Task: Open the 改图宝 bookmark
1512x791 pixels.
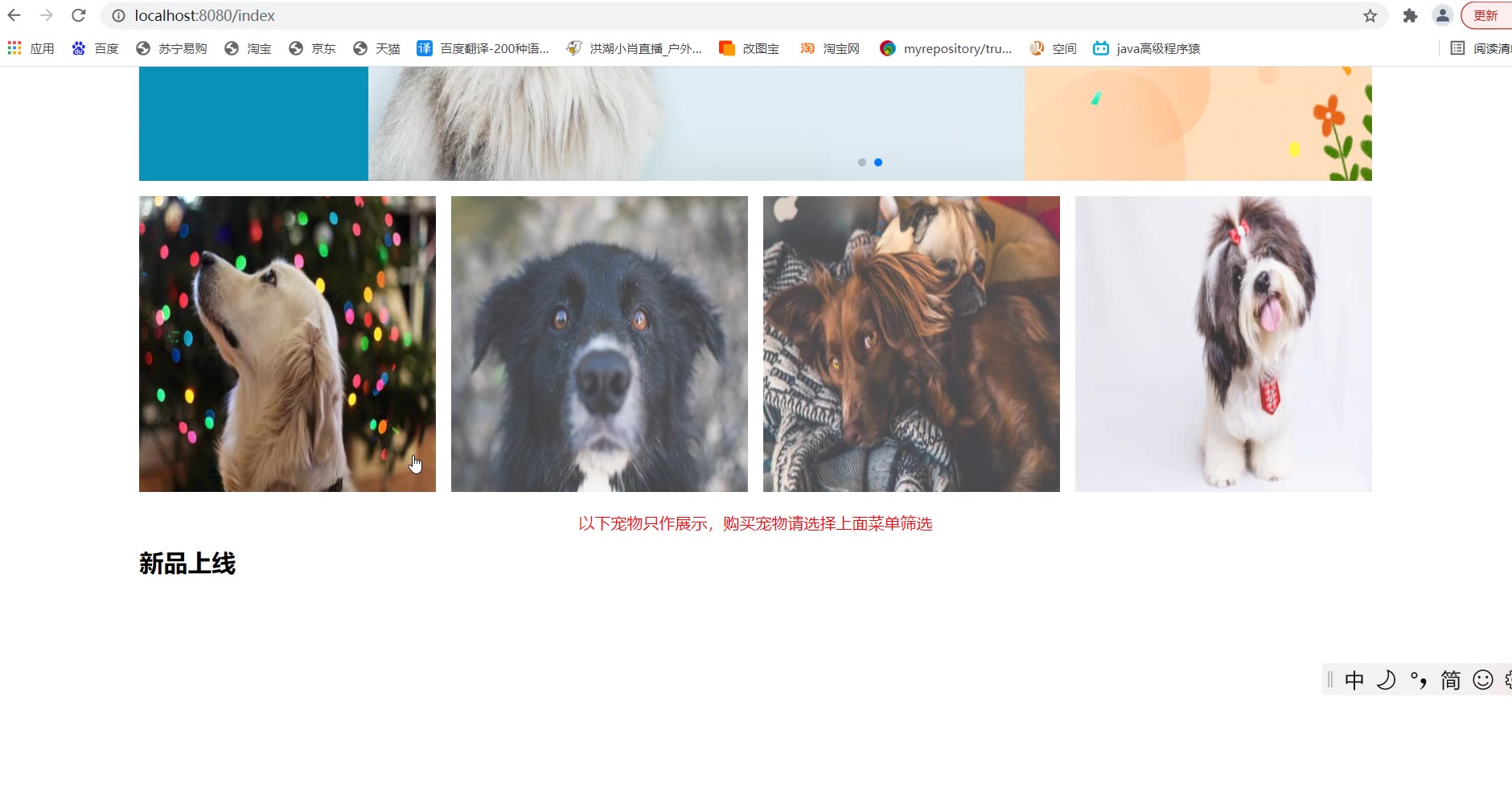Action: (x=749, y=49)
